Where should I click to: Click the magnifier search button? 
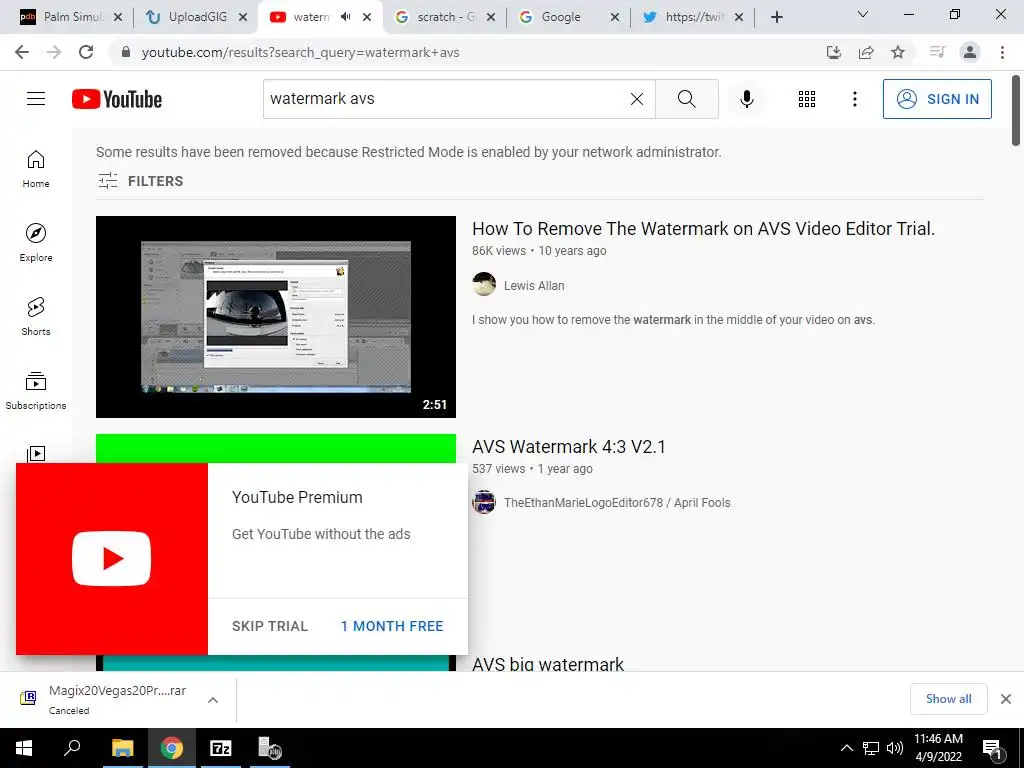(x=686, y=99)
